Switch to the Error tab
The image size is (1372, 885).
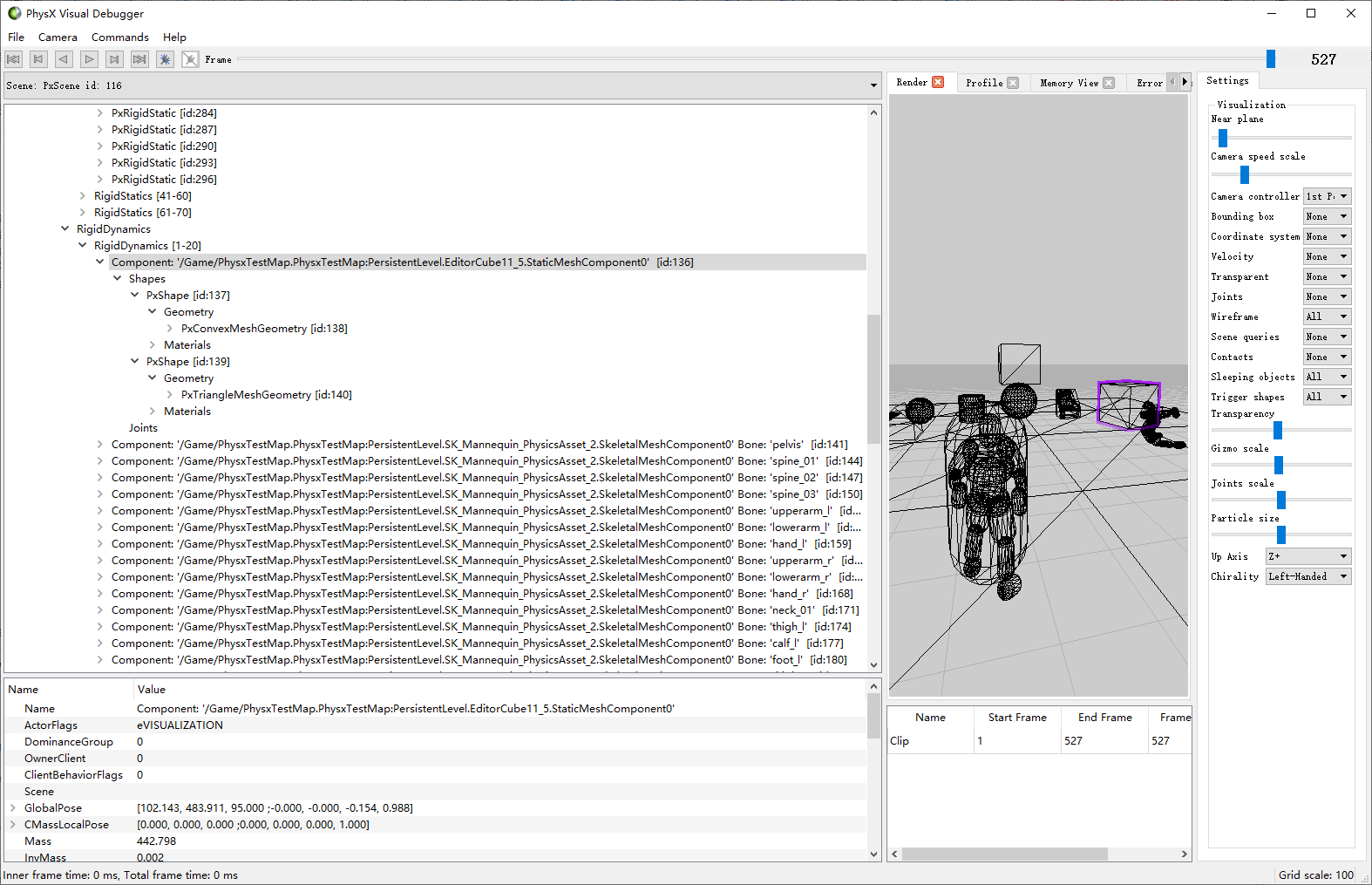[1150, 83]
